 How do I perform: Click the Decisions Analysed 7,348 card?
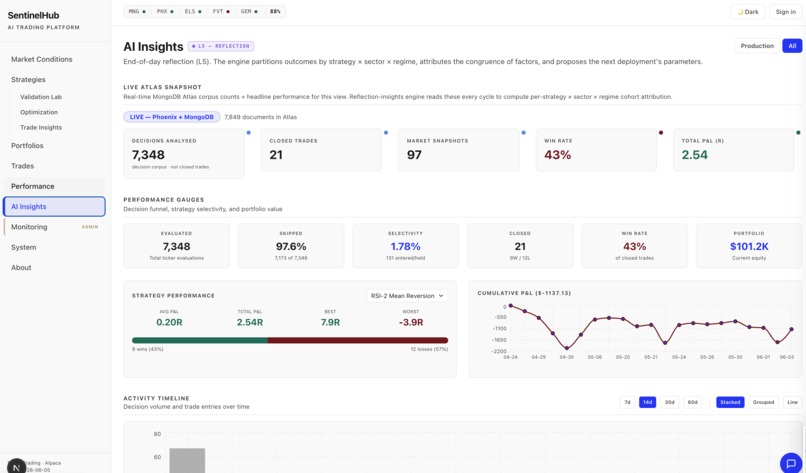184,154
